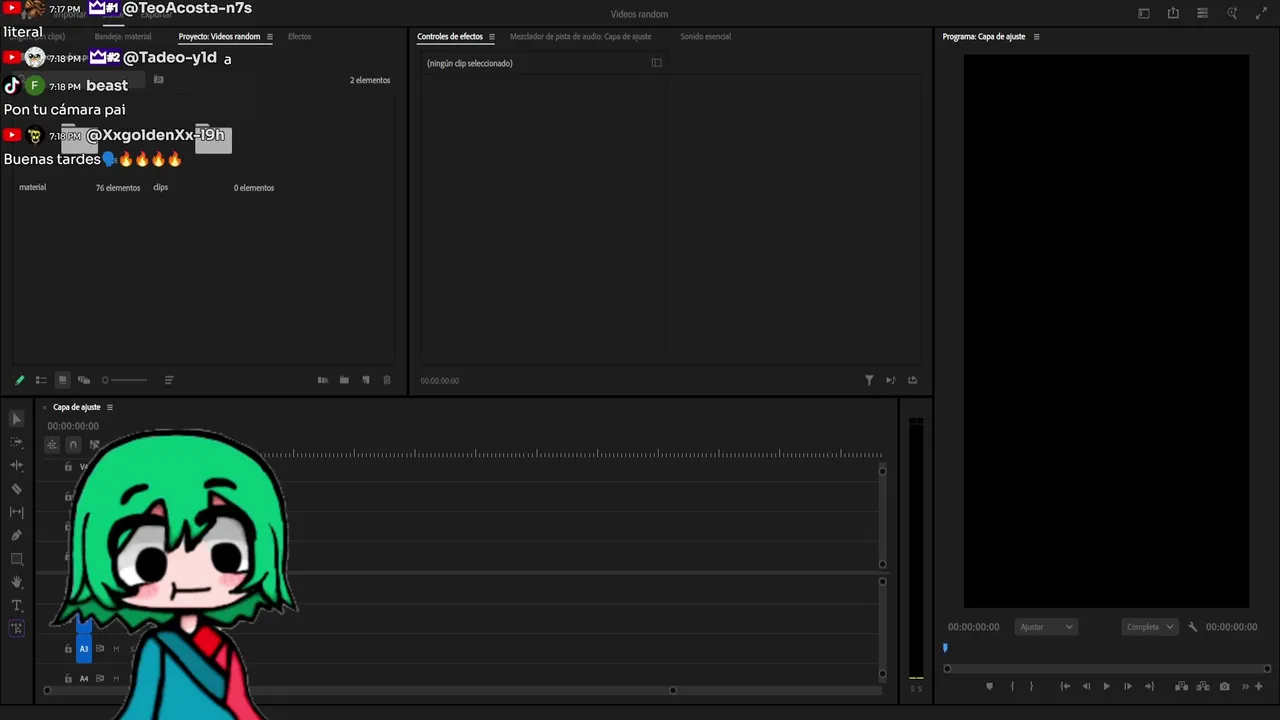The image size is (1280, 720).
Task: Go to Out point in Program monitor
Action: [1149, 686]
